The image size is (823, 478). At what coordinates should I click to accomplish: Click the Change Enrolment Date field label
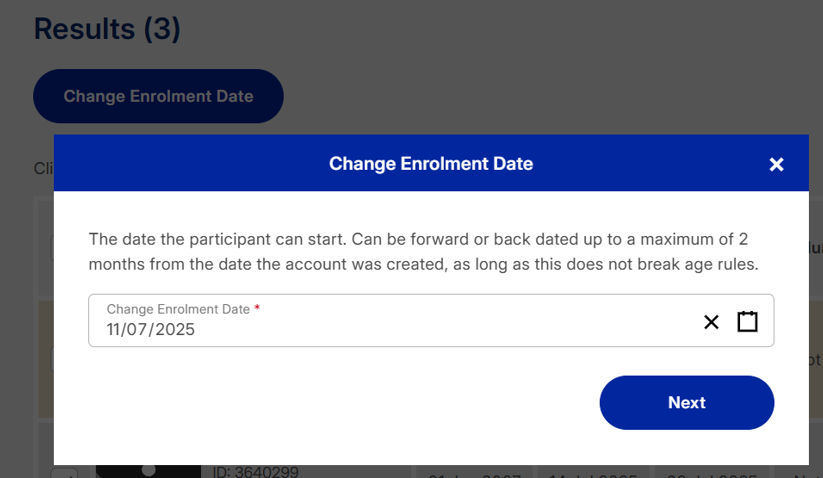[x=178, y=309]
